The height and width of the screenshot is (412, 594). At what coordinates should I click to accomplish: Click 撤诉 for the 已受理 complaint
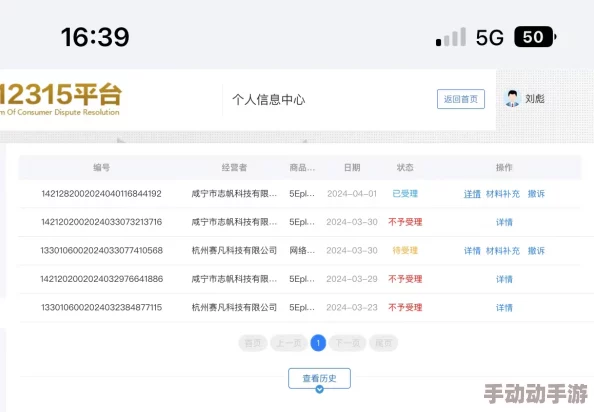pyautogui.click(x=536, y=194)
